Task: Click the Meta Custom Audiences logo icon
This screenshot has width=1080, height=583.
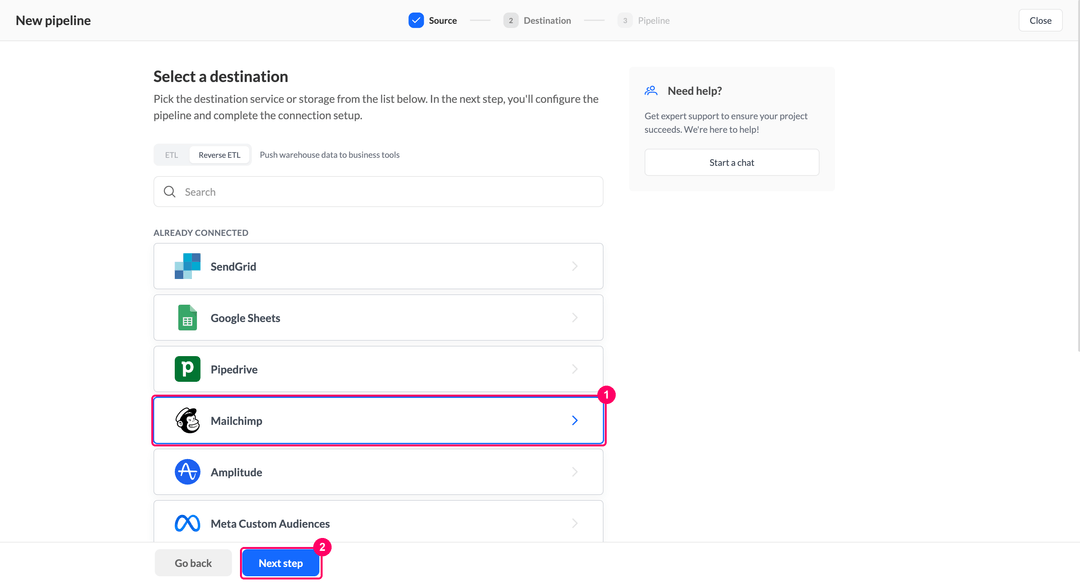Action: click(187, 524)
